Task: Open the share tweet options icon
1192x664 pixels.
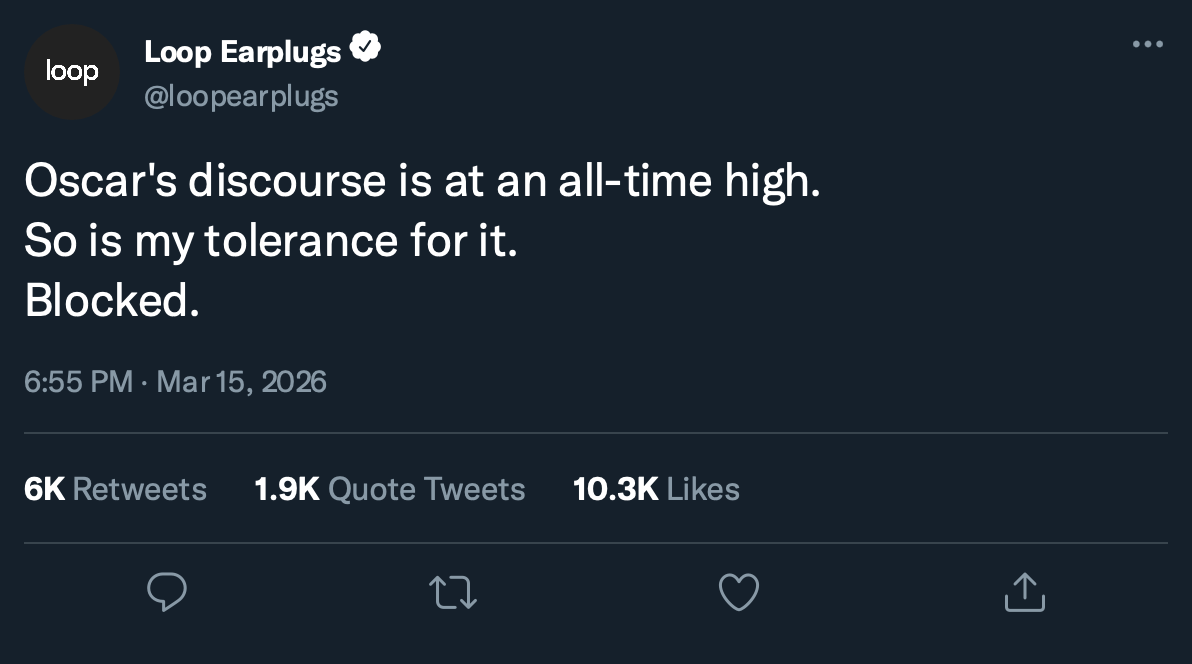Action: 1024,592
